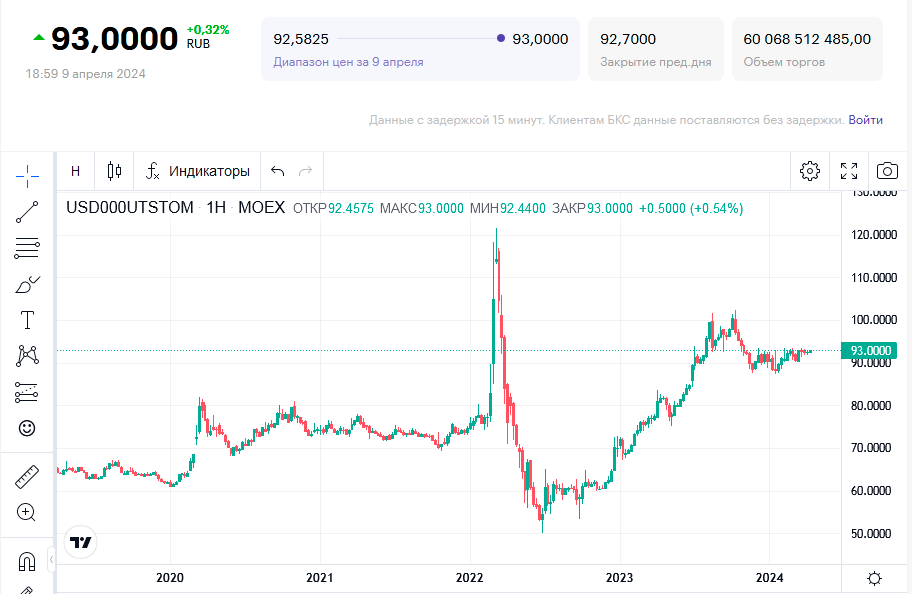Open the emoji icons tool
Screen dimensions: 912x594
[x=27, y=428]
